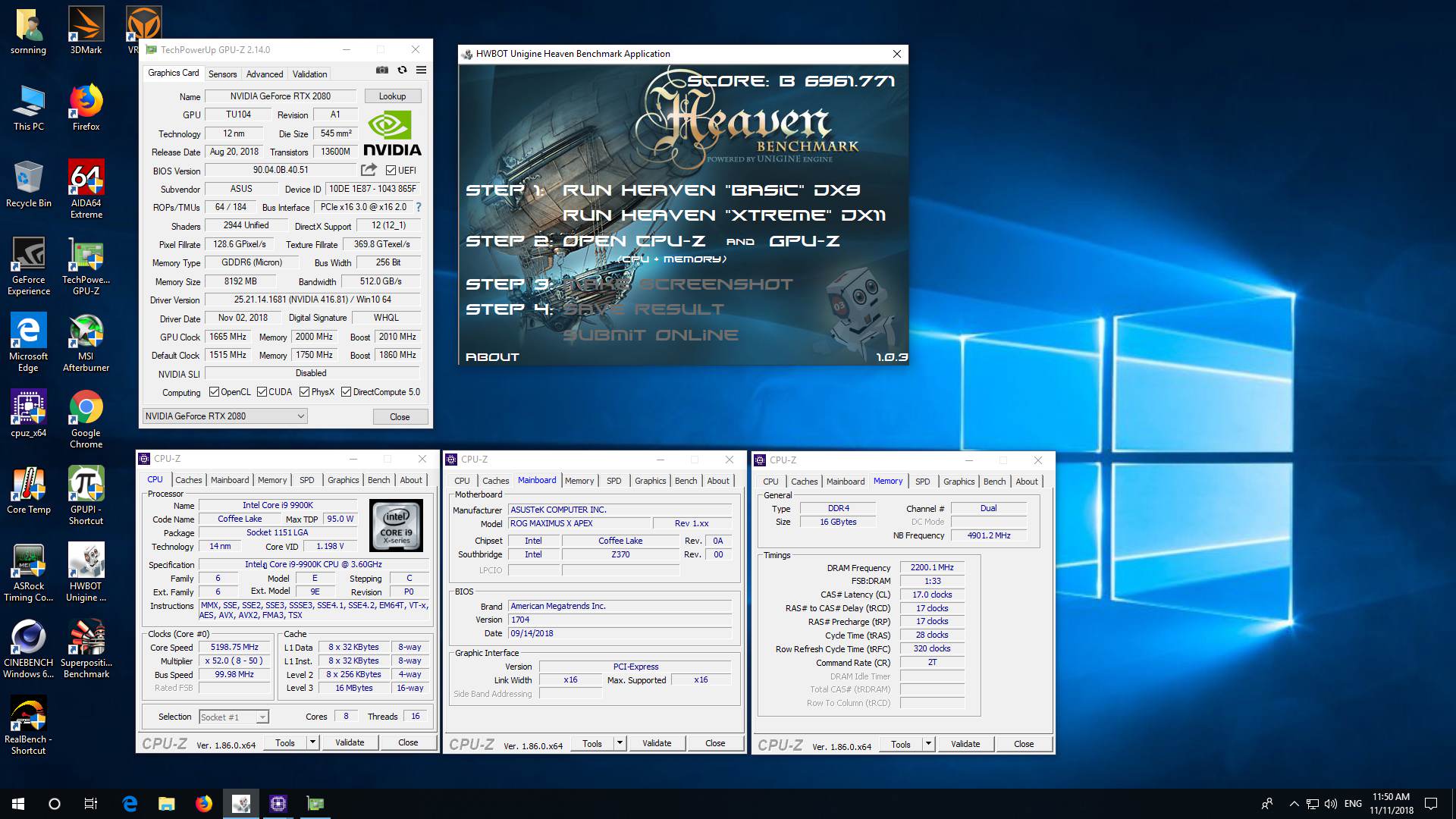Open HWBOT Unigine desktop shortcut

tap(86, 572)
